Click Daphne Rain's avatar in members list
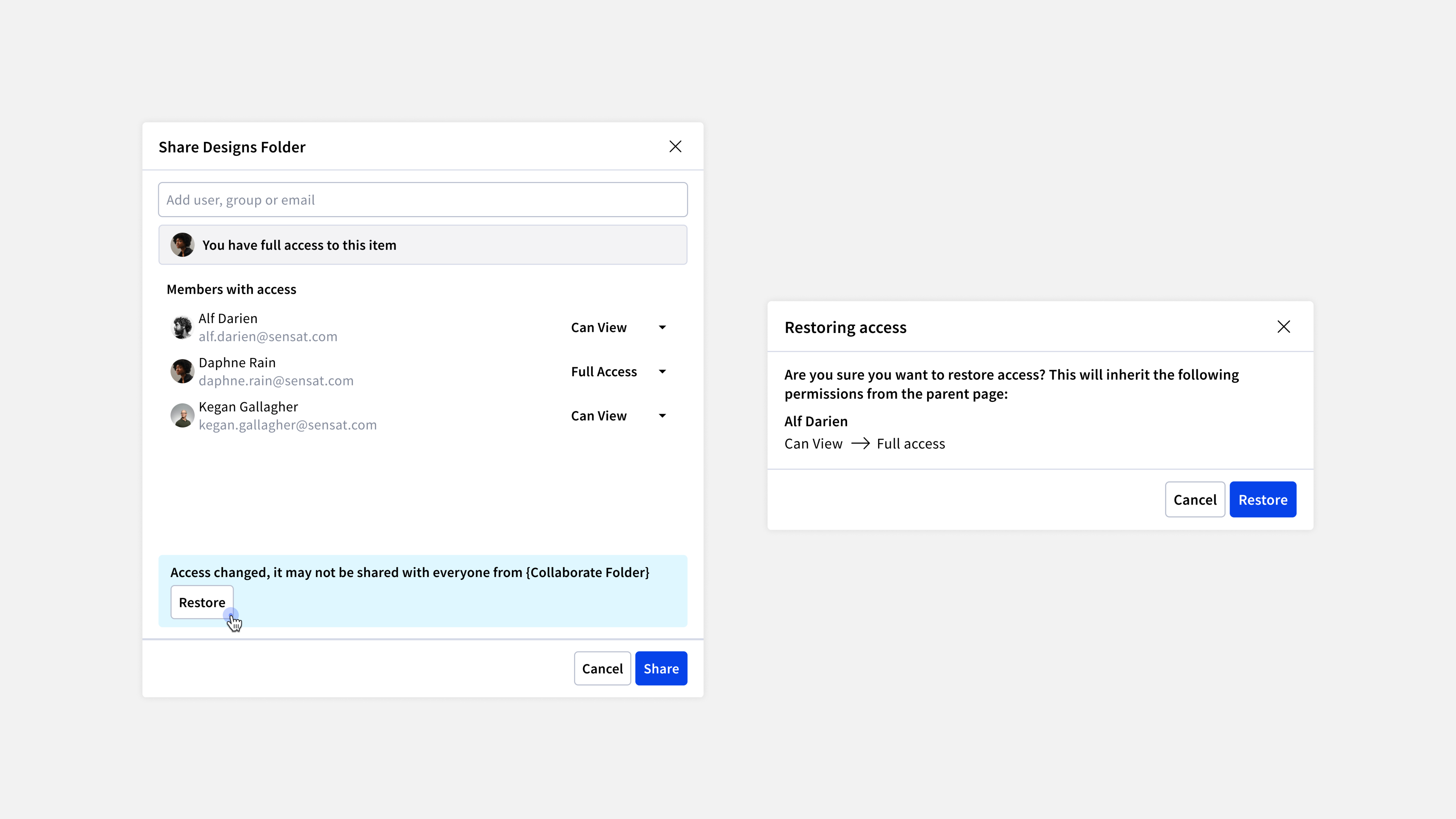The image size is (1456, 819). (x=182, y=371)
